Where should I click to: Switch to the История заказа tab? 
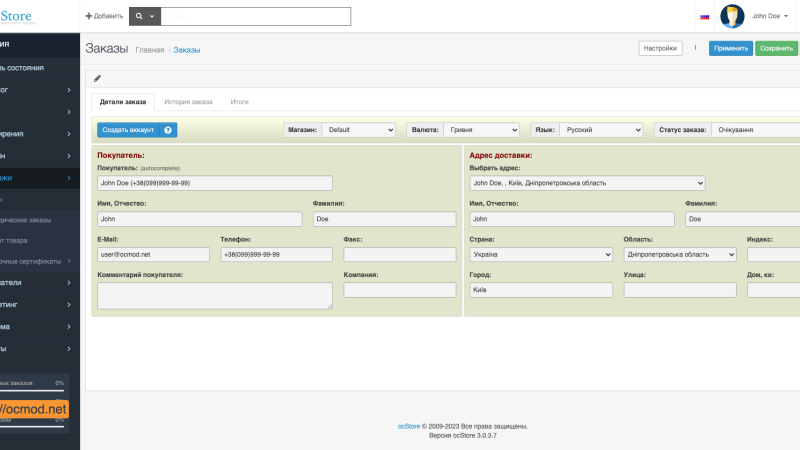coord(188,102)
